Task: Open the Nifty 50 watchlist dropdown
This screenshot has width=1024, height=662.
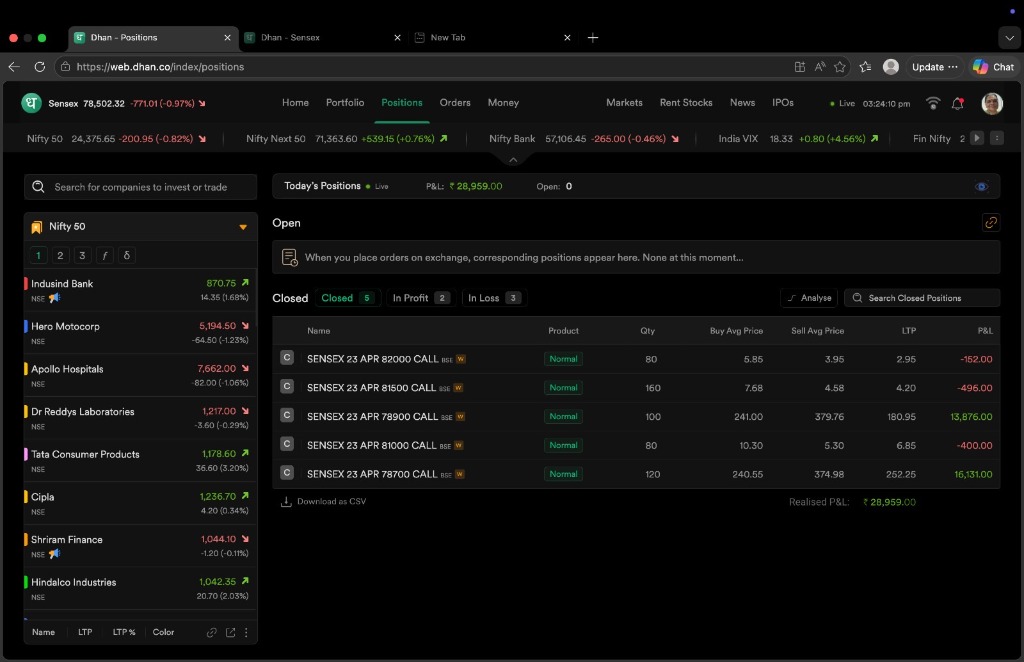Action: [243, 227]
